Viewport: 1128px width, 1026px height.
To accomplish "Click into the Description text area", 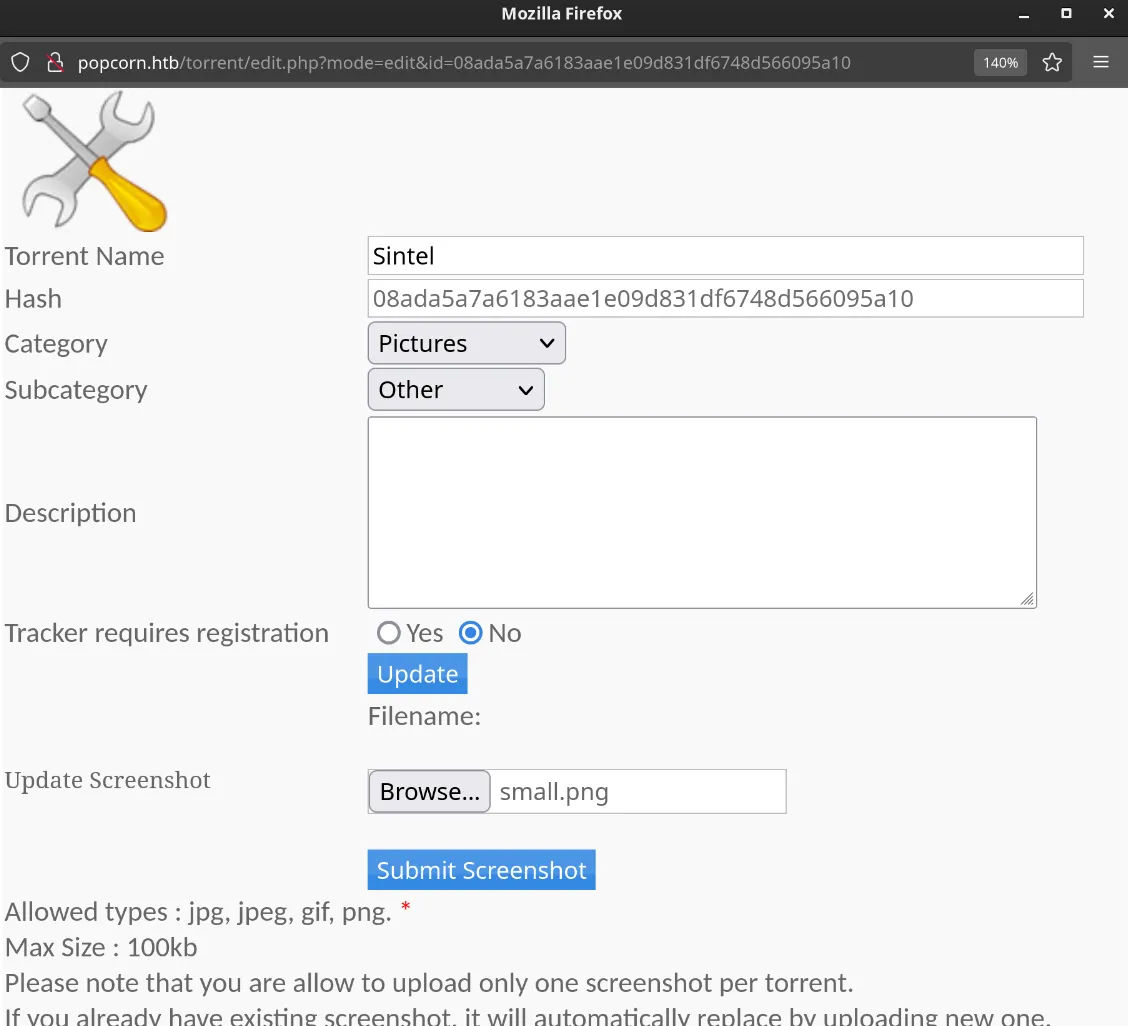I will coord(701,512).
